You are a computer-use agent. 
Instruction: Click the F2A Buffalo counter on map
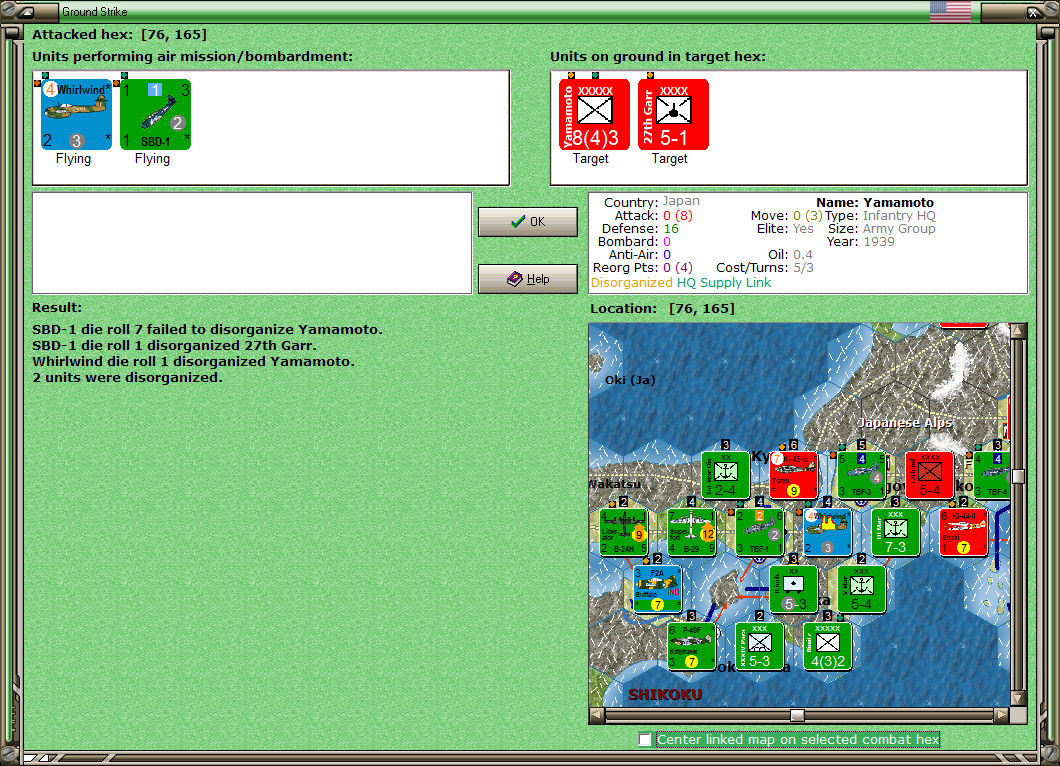click(x=657, y=589)
